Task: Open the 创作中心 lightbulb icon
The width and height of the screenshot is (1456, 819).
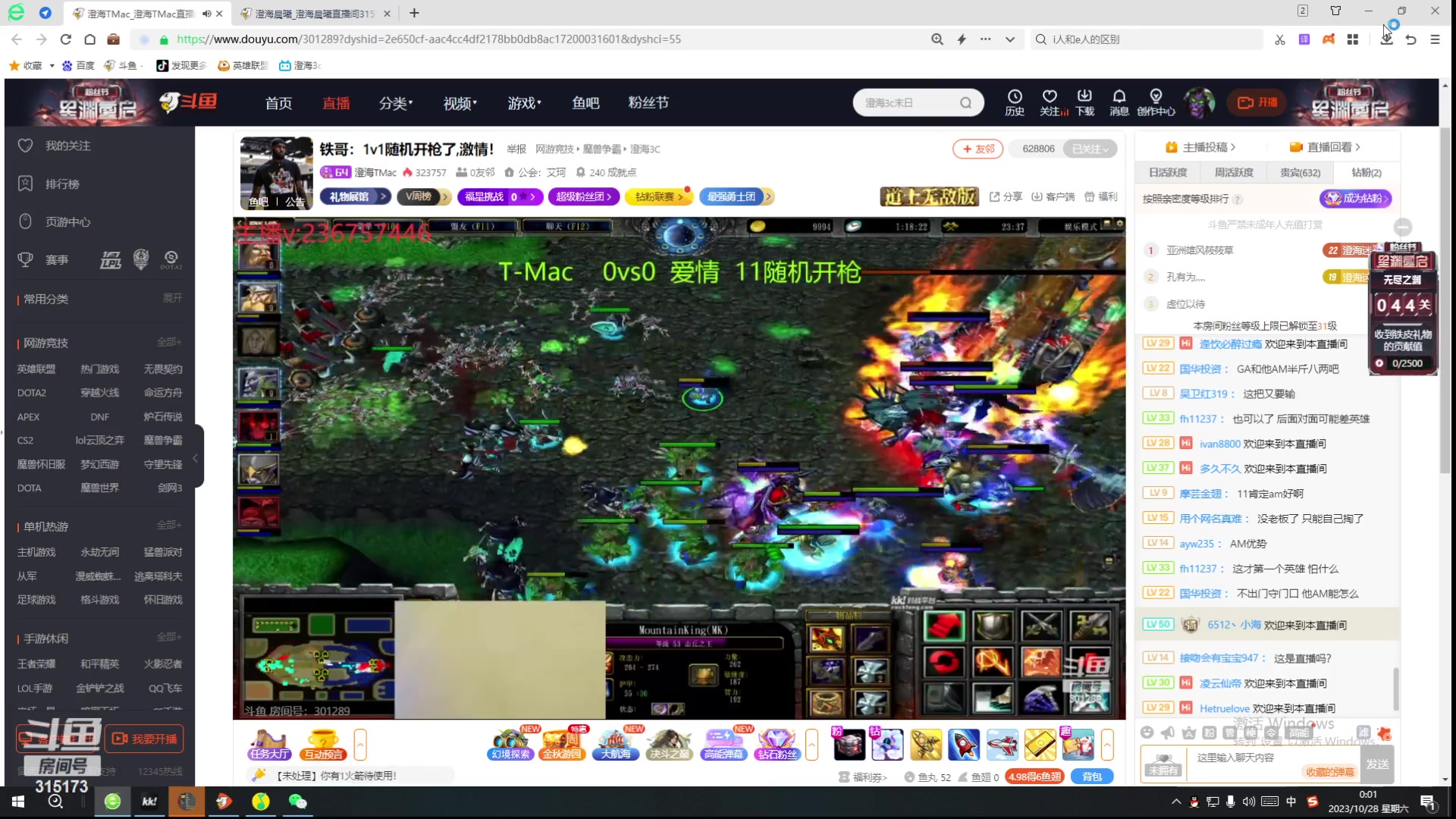Action: 1156,102
